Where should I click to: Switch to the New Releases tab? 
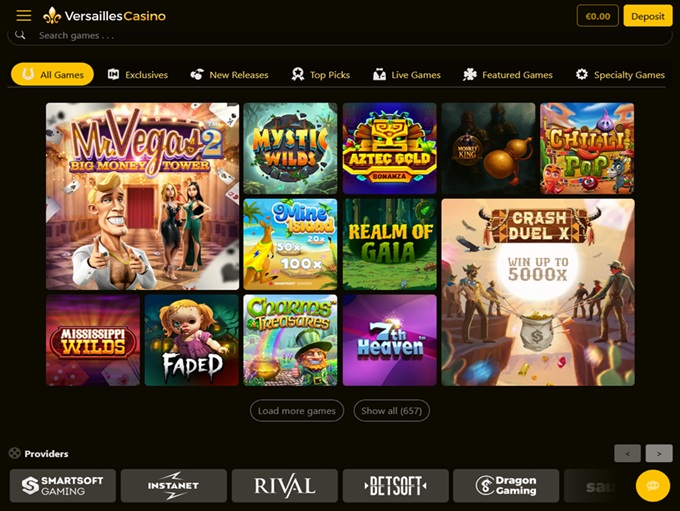click(x=229, y=75)
